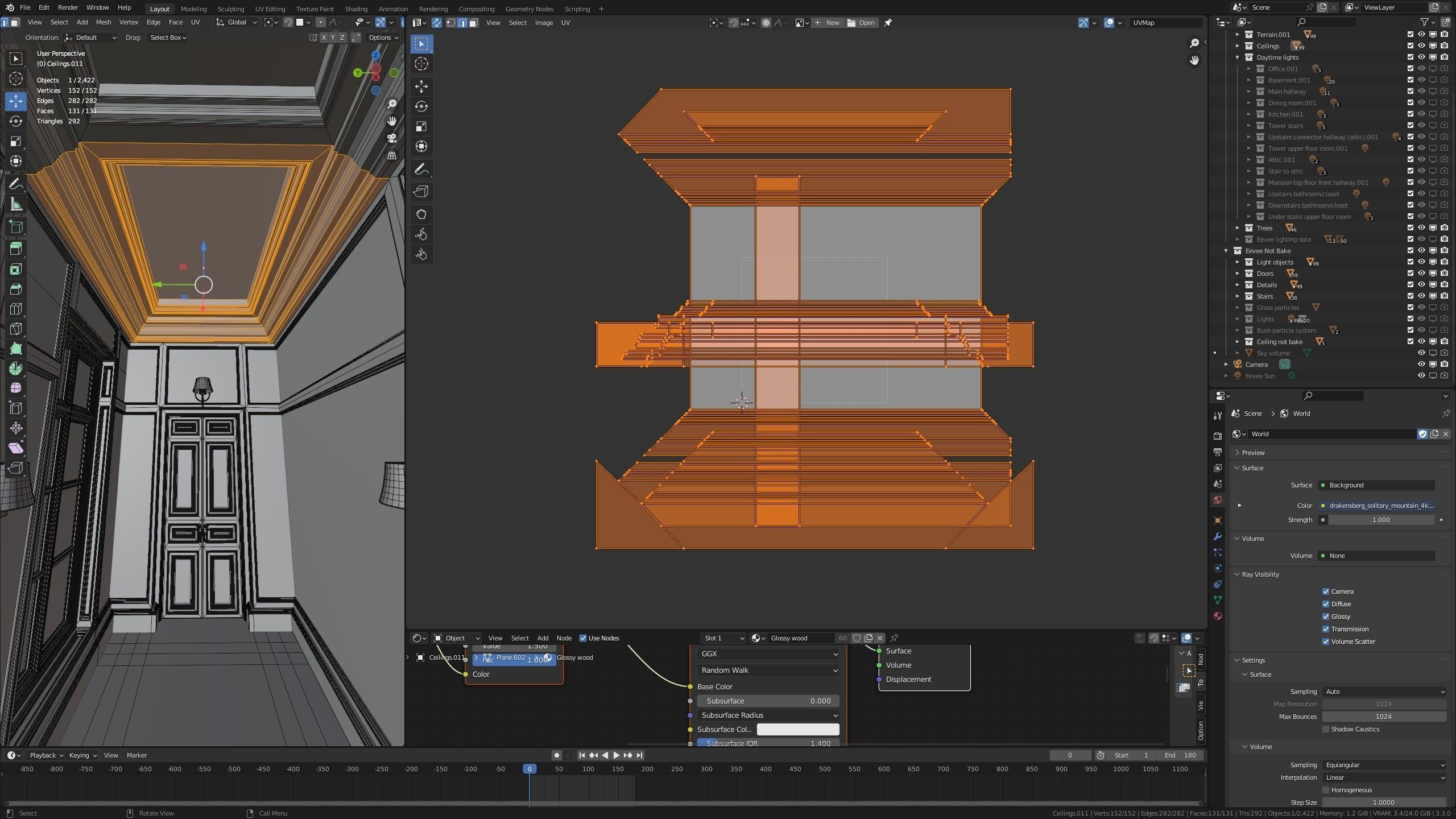Select the Scale tool in 3D viewport toolbar

pos(16,141)
